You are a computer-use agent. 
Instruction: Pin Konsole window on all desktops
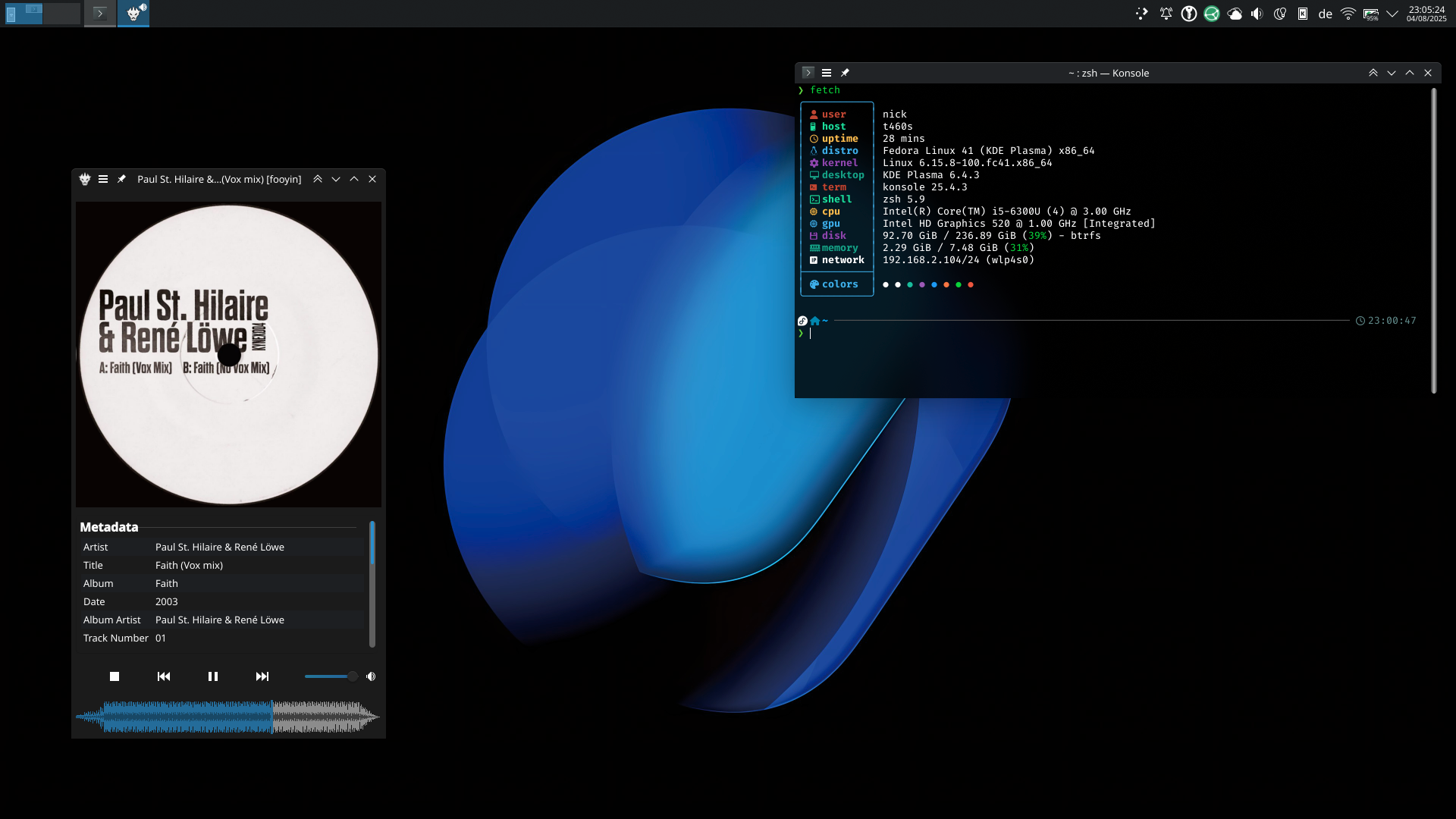pos(845,73)
